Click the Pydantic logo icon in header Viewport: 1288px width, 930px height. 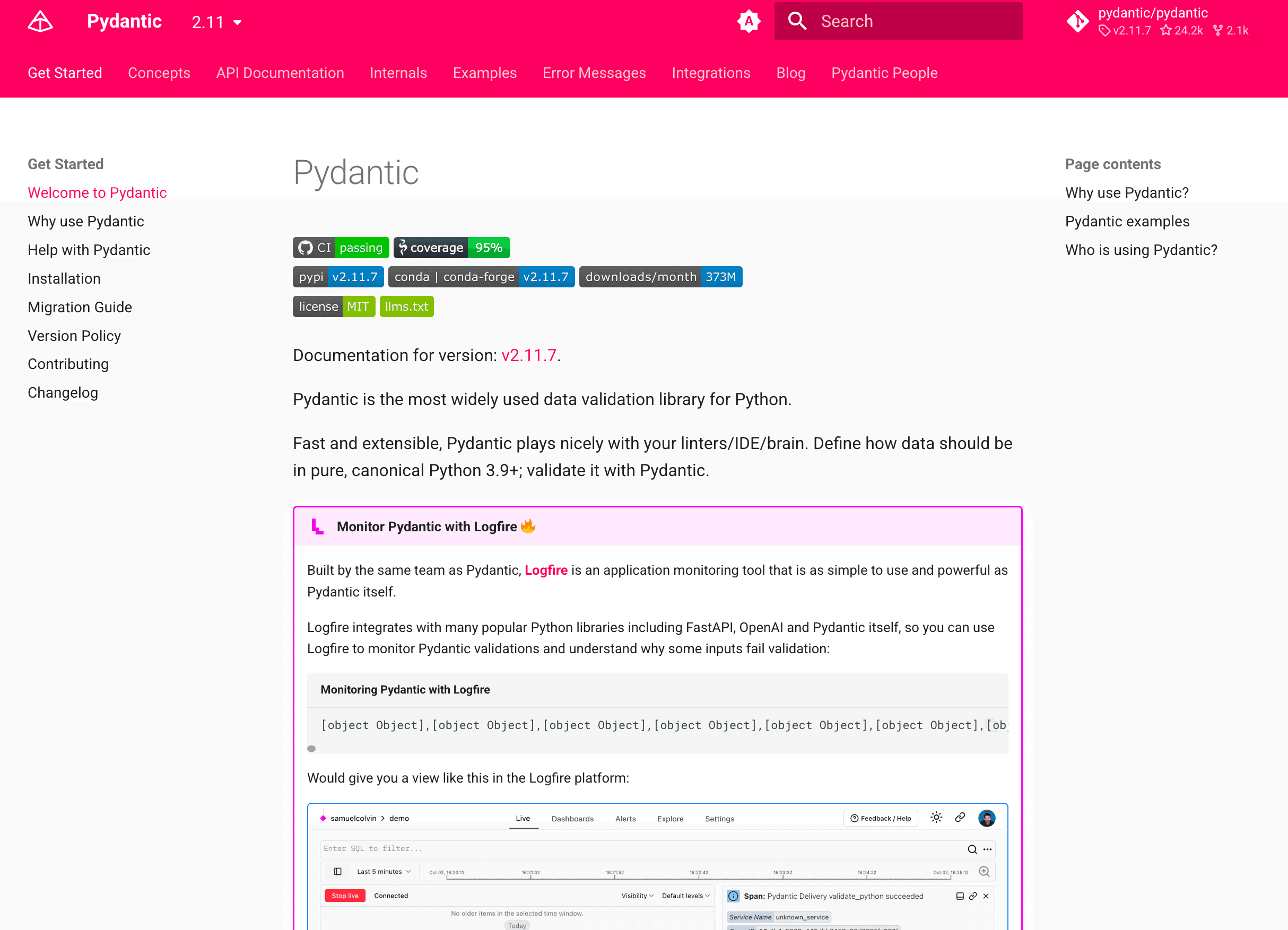[x=40, y=22]
